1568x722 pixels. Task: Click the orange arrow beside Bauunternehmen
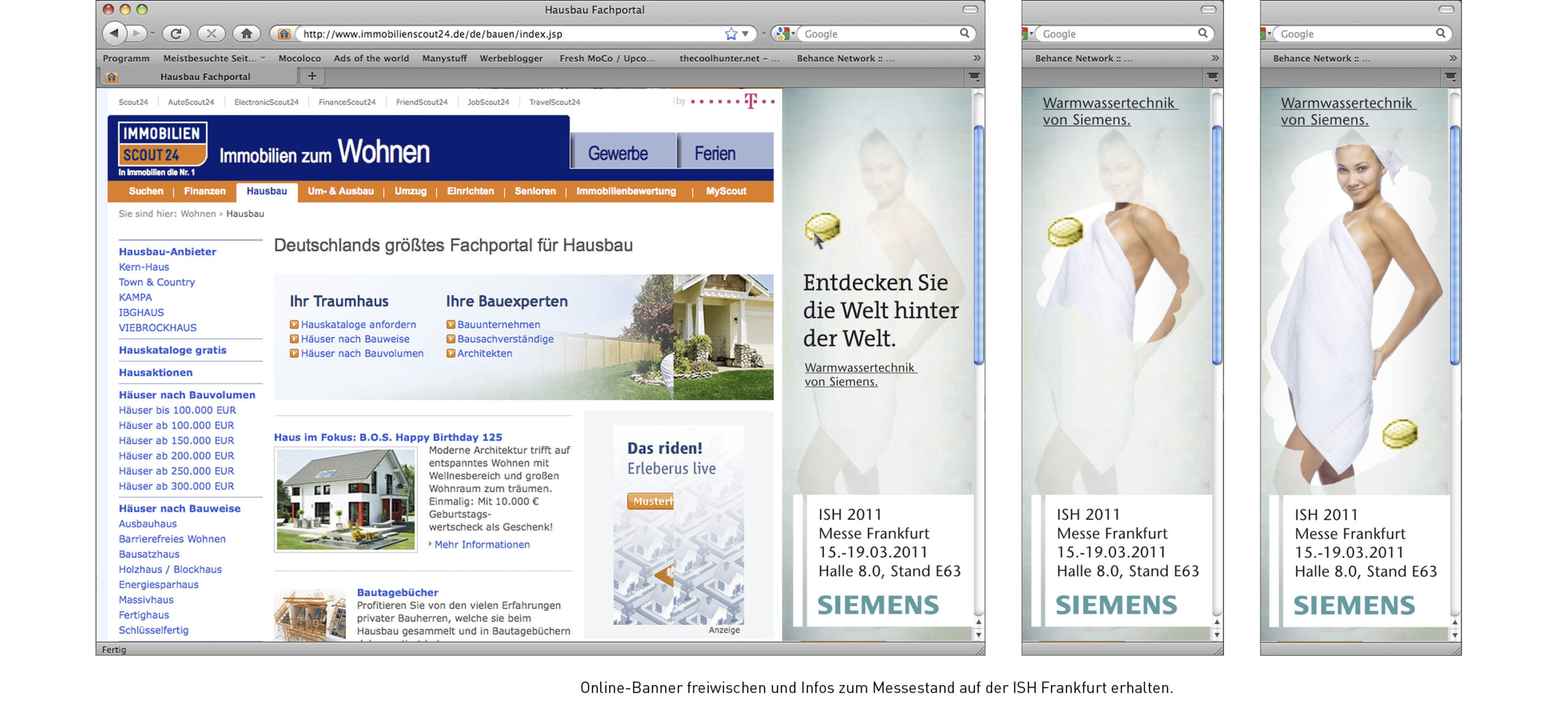click(x=451, y=324)
